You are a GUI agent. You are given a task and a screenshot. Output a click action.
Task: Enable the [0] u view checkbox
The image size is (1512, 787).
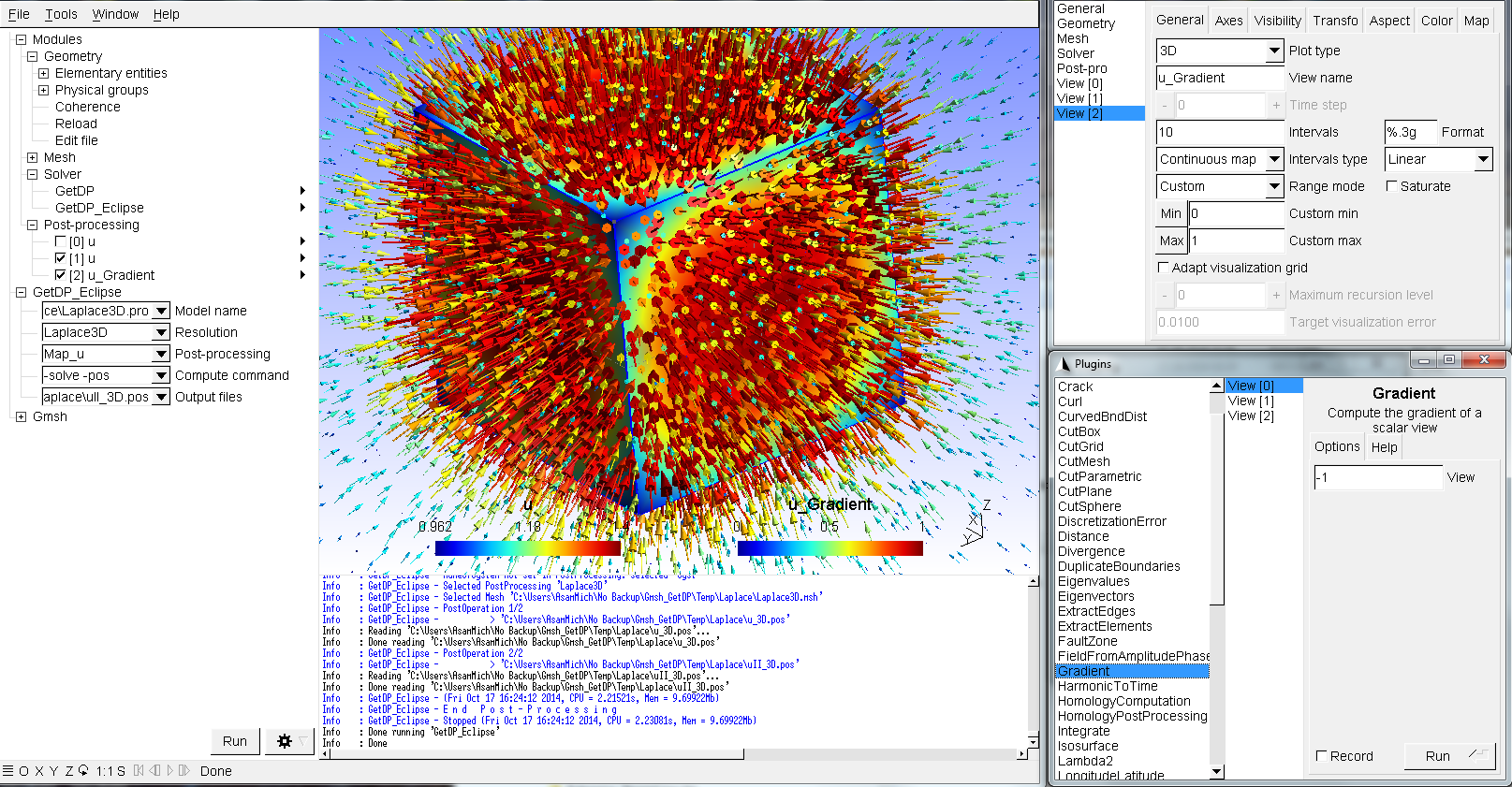click(x=61, y=241)
